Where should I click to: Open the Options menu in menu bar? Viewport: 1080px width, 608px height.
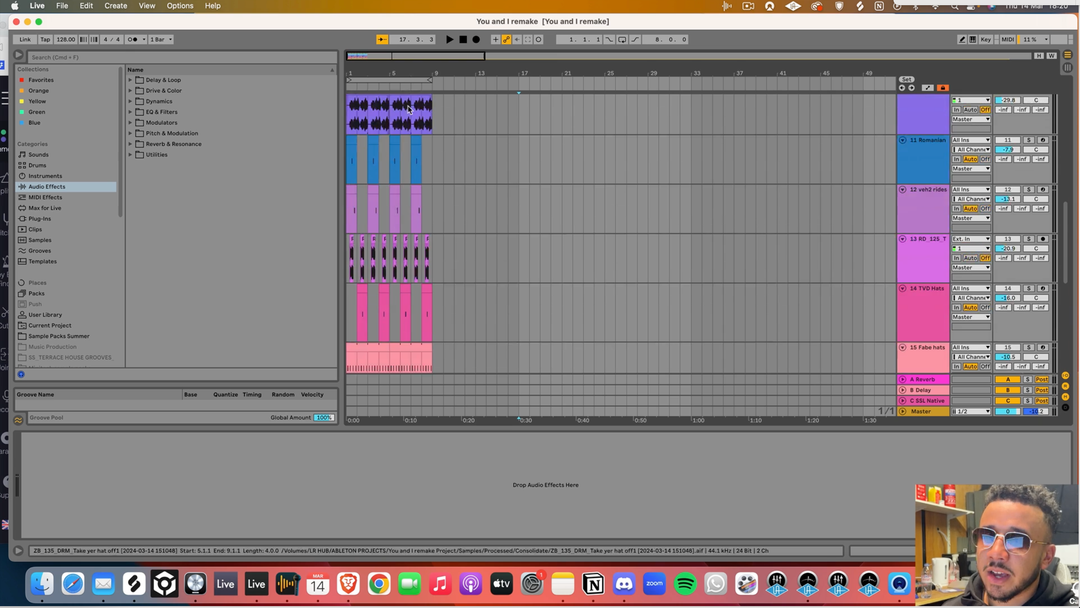pos(180,6)
